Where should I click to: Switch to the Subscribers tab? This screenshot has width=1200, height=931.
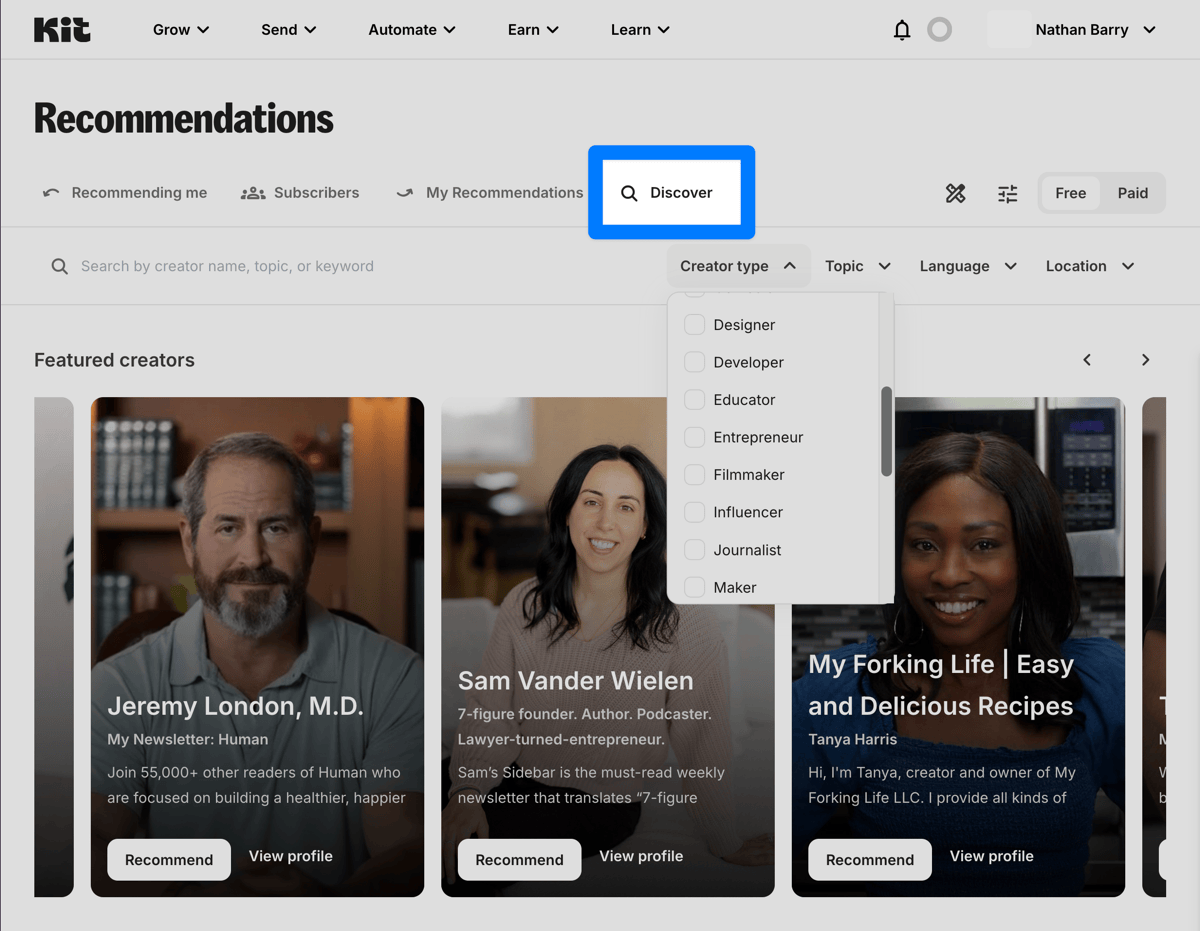click(x=300, y=193)
